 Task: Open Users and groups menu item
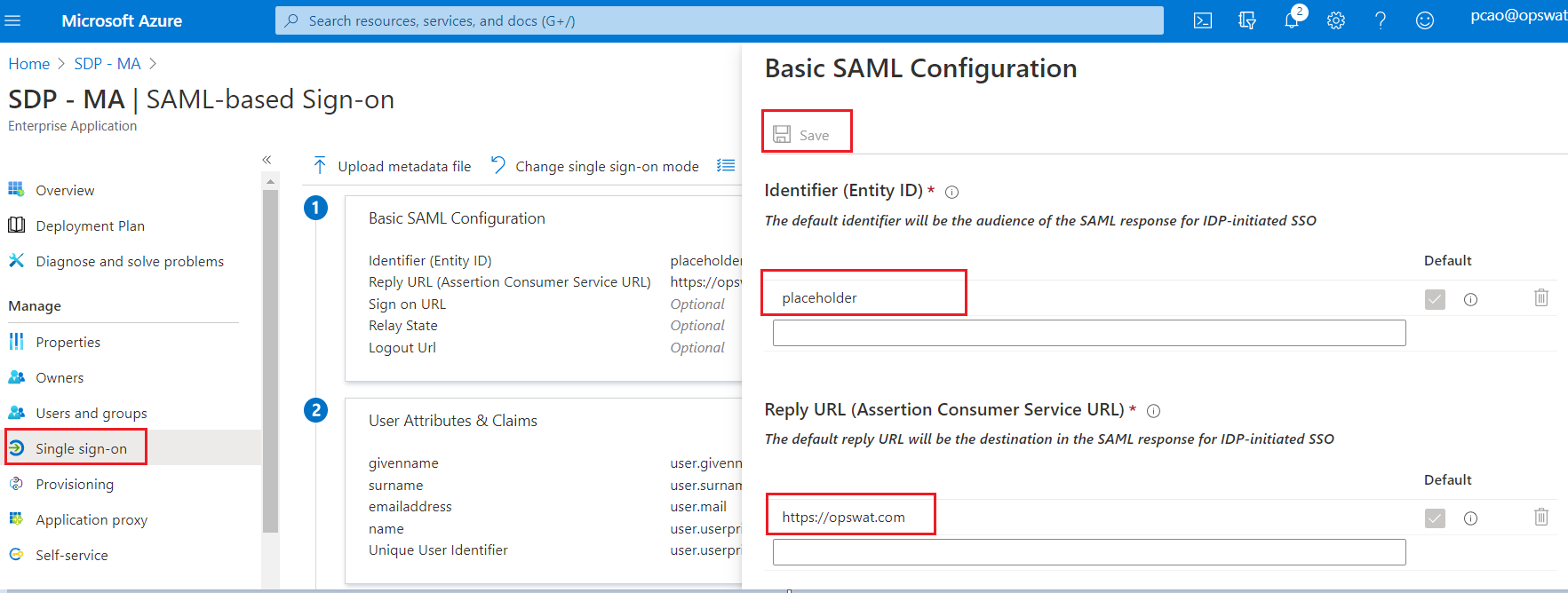pos(91,413)
